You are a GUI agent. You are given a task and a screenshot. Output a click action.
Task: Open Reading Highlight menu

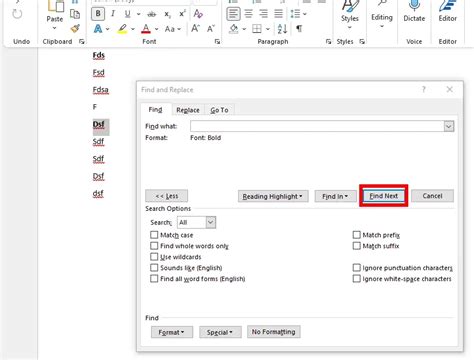tap(273, 196)
